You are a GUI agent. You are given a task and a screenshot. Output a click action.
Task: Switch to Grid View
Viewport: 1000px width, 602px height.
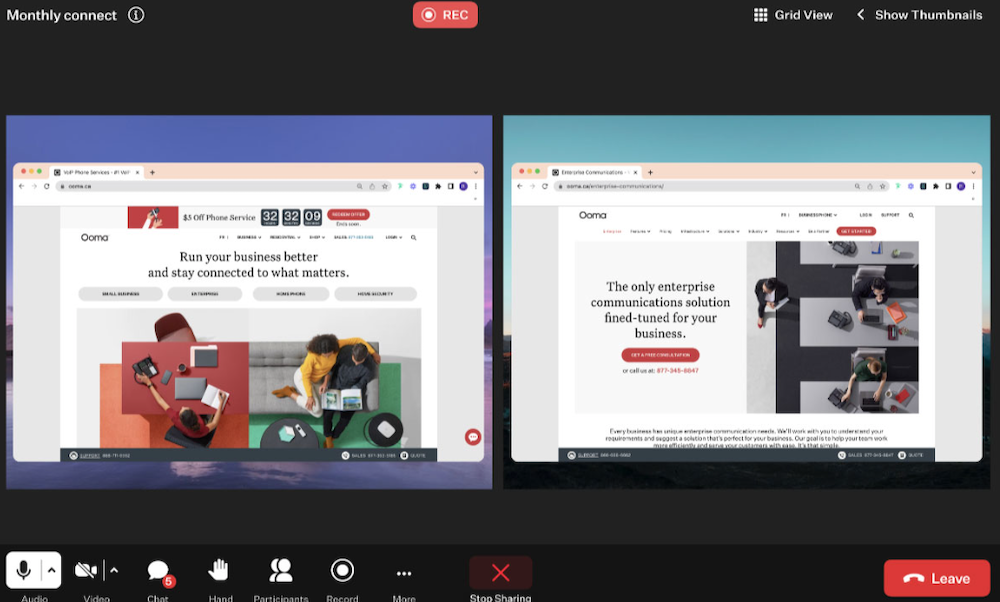[793, 15]
